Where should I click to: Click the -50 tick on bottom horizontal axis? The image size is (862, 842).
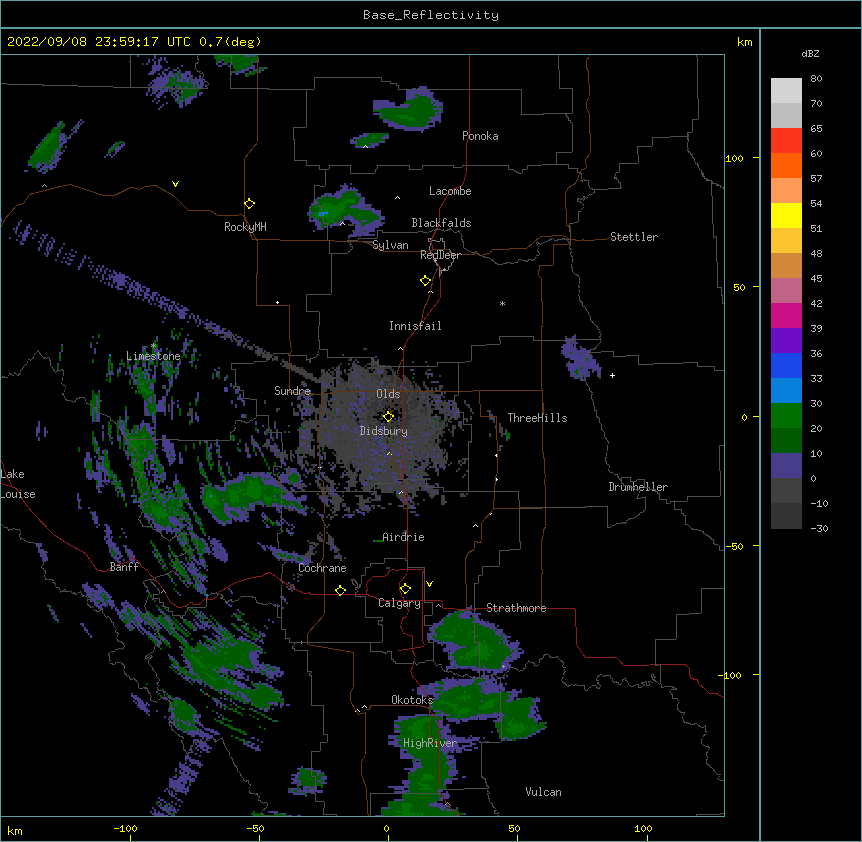255,828
